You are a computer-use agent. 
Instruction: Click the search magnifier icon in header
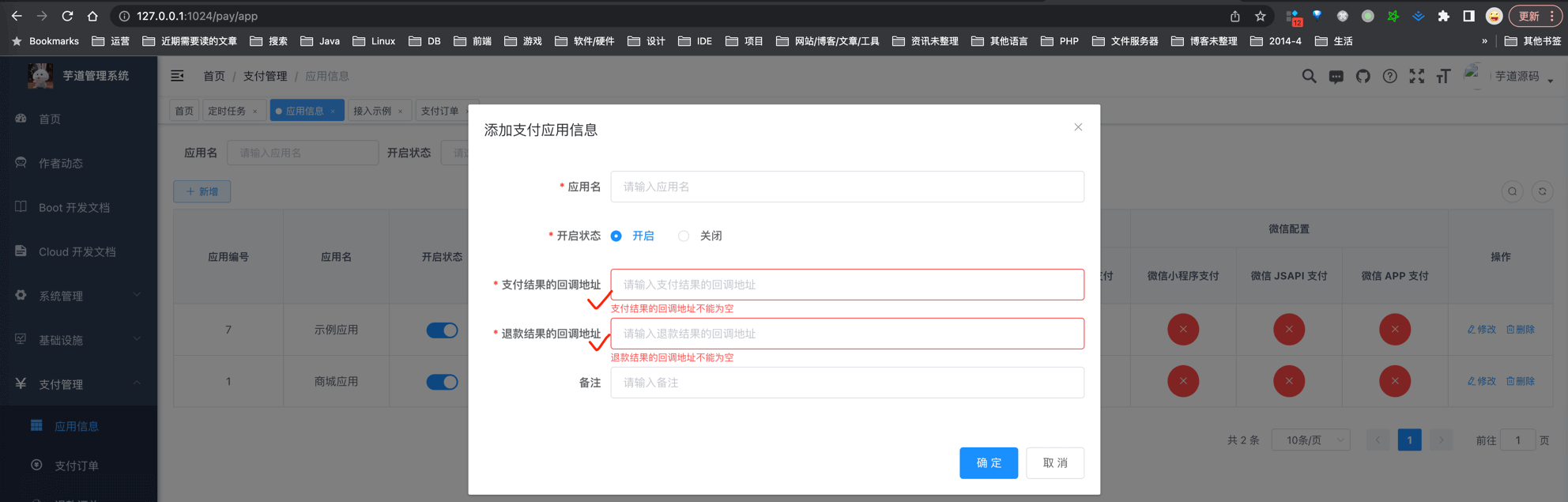point(1309,77)
